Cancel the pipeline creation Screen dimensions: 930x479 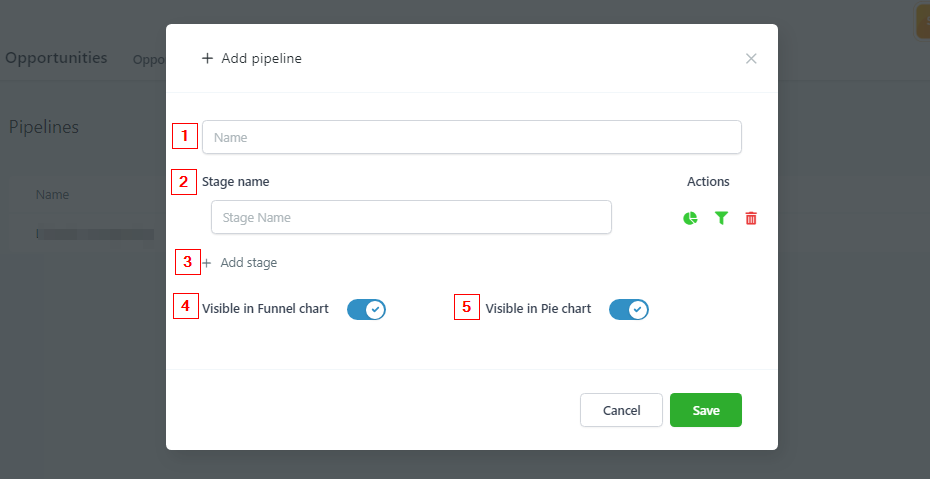click(621, 410)
